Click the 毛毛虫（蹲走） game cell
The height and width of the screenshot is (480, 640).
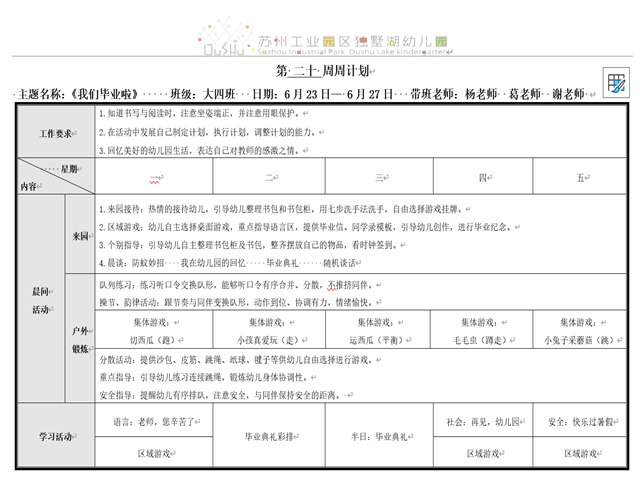click(482, 330)
